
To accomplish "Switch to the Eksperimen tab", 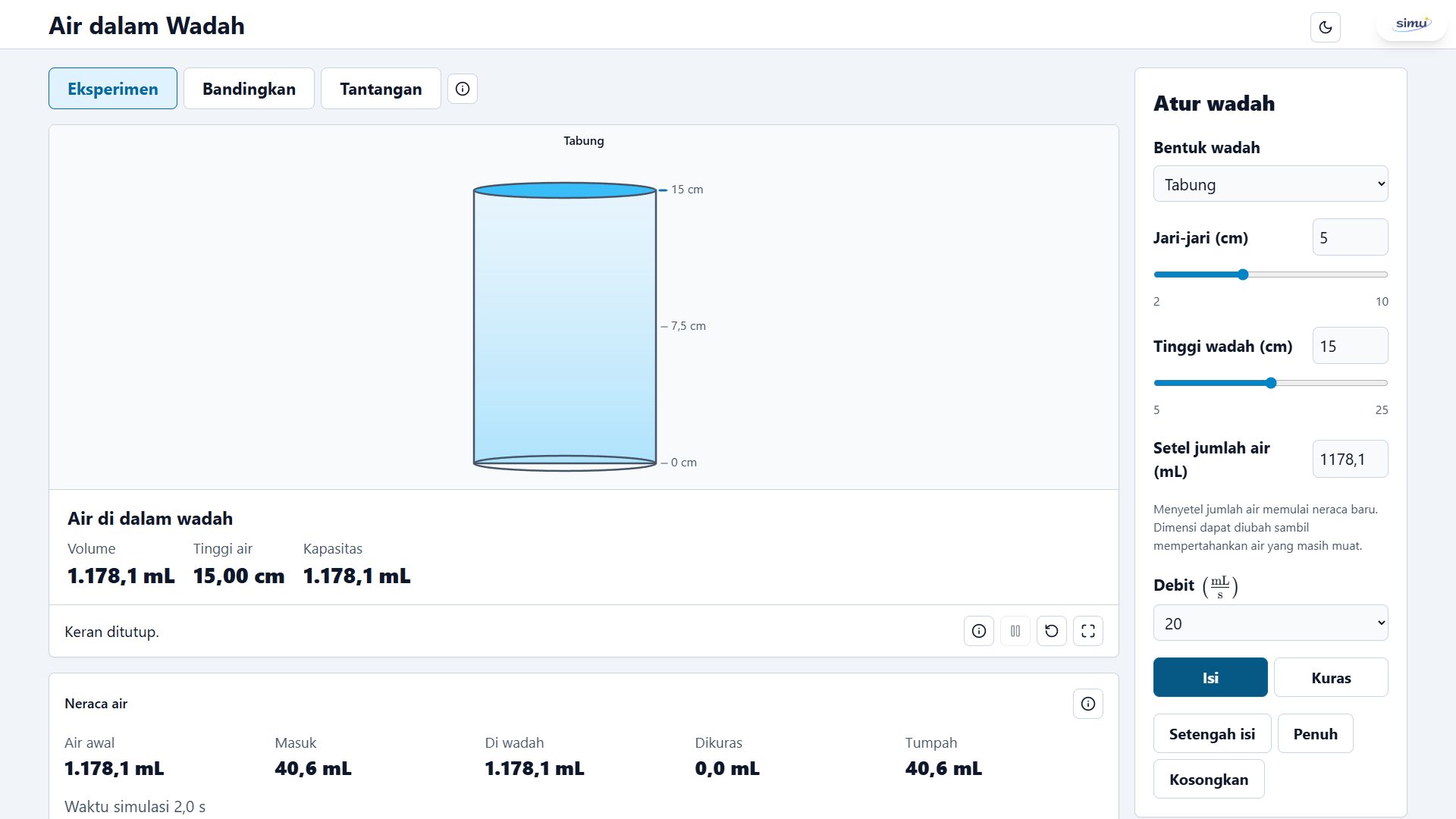I will pos(113,89).
